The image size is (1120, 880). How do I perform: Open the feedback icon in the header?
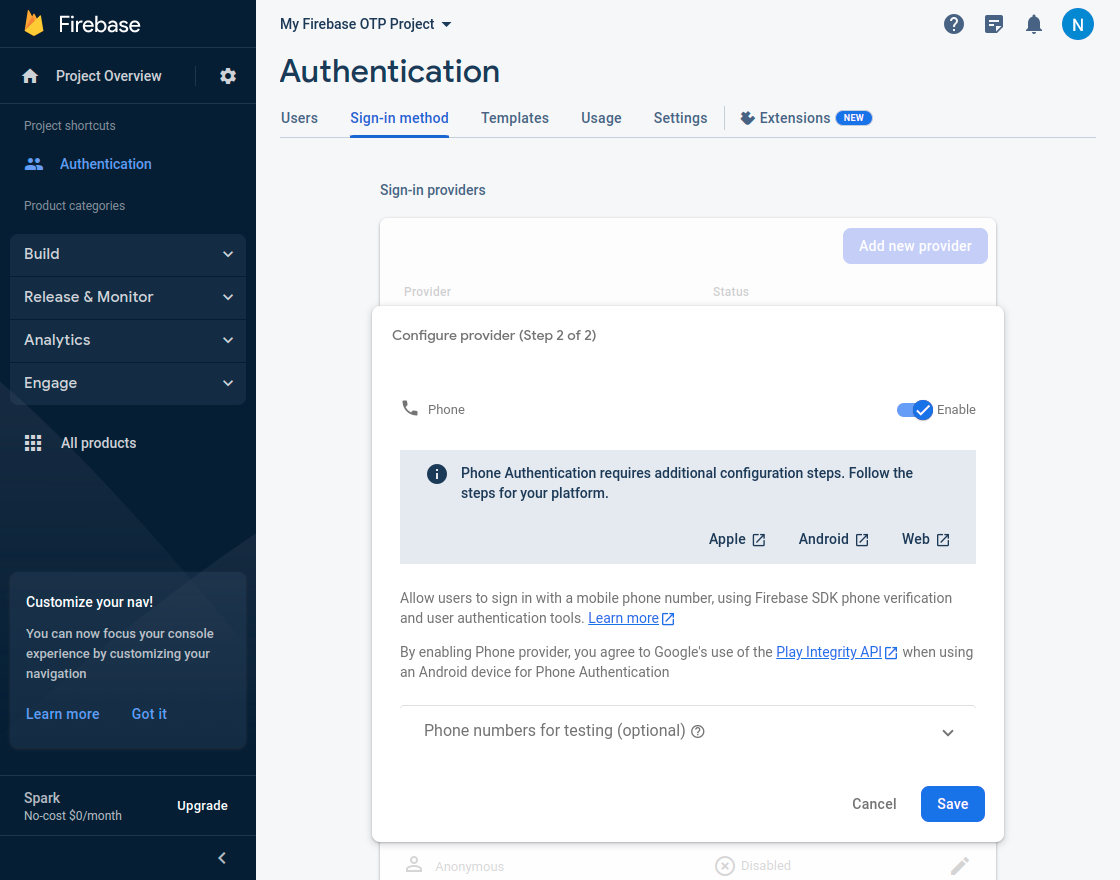(994, 23)
